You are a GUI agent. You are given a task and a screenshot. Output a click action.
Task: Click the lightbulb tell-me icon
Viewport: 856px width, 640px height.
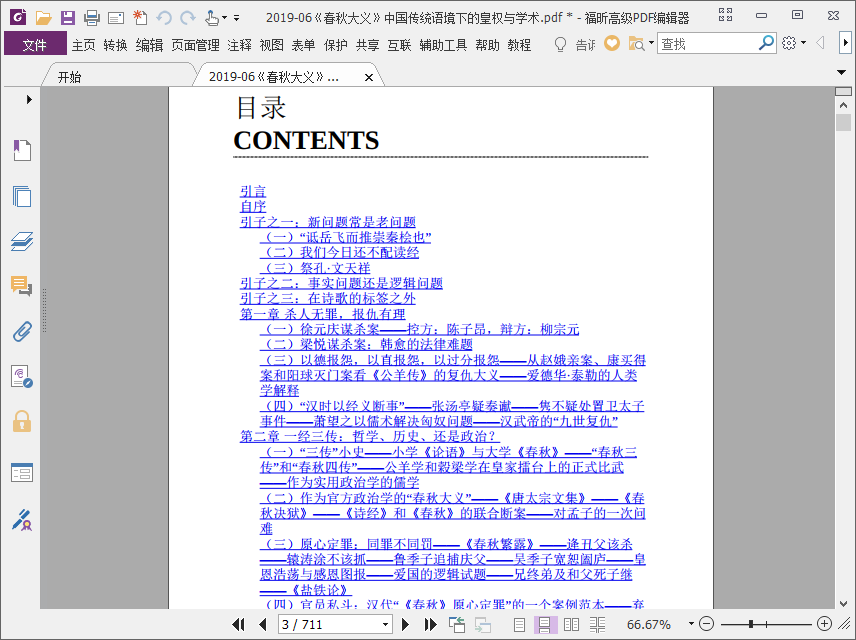[x=560, y=44]
